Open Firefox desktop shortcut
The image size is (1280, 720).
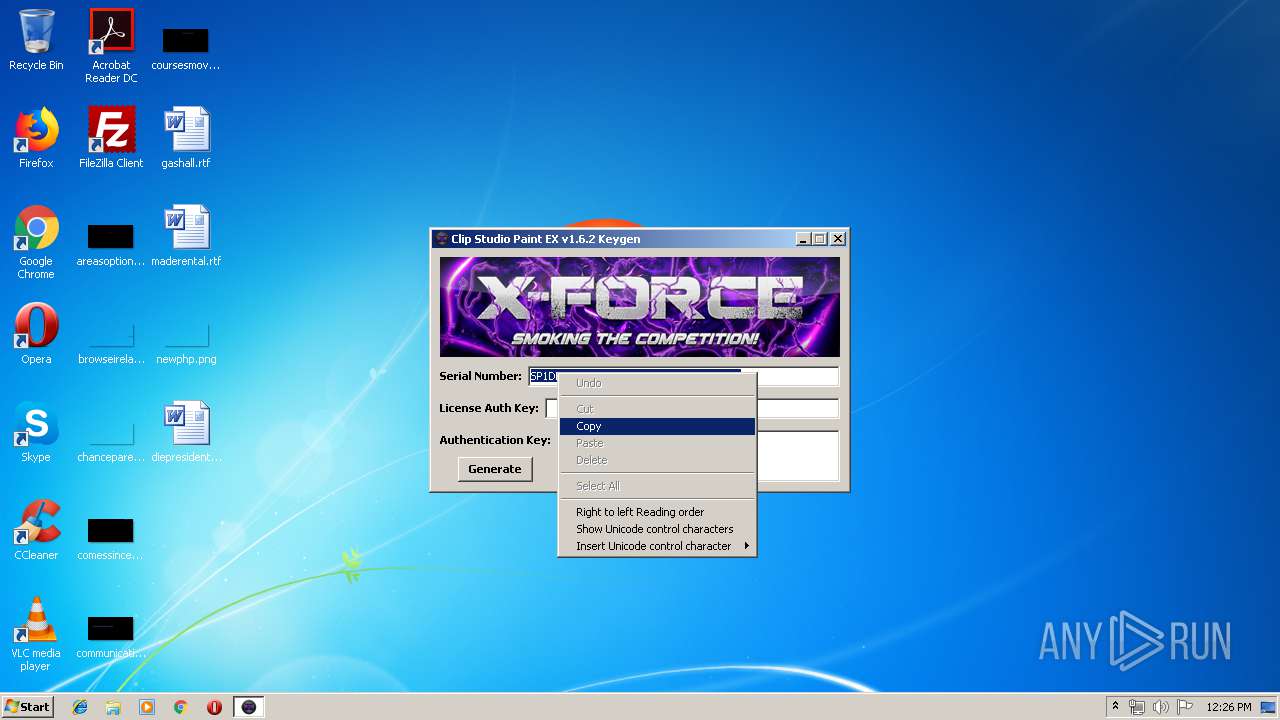coord(36,138)
